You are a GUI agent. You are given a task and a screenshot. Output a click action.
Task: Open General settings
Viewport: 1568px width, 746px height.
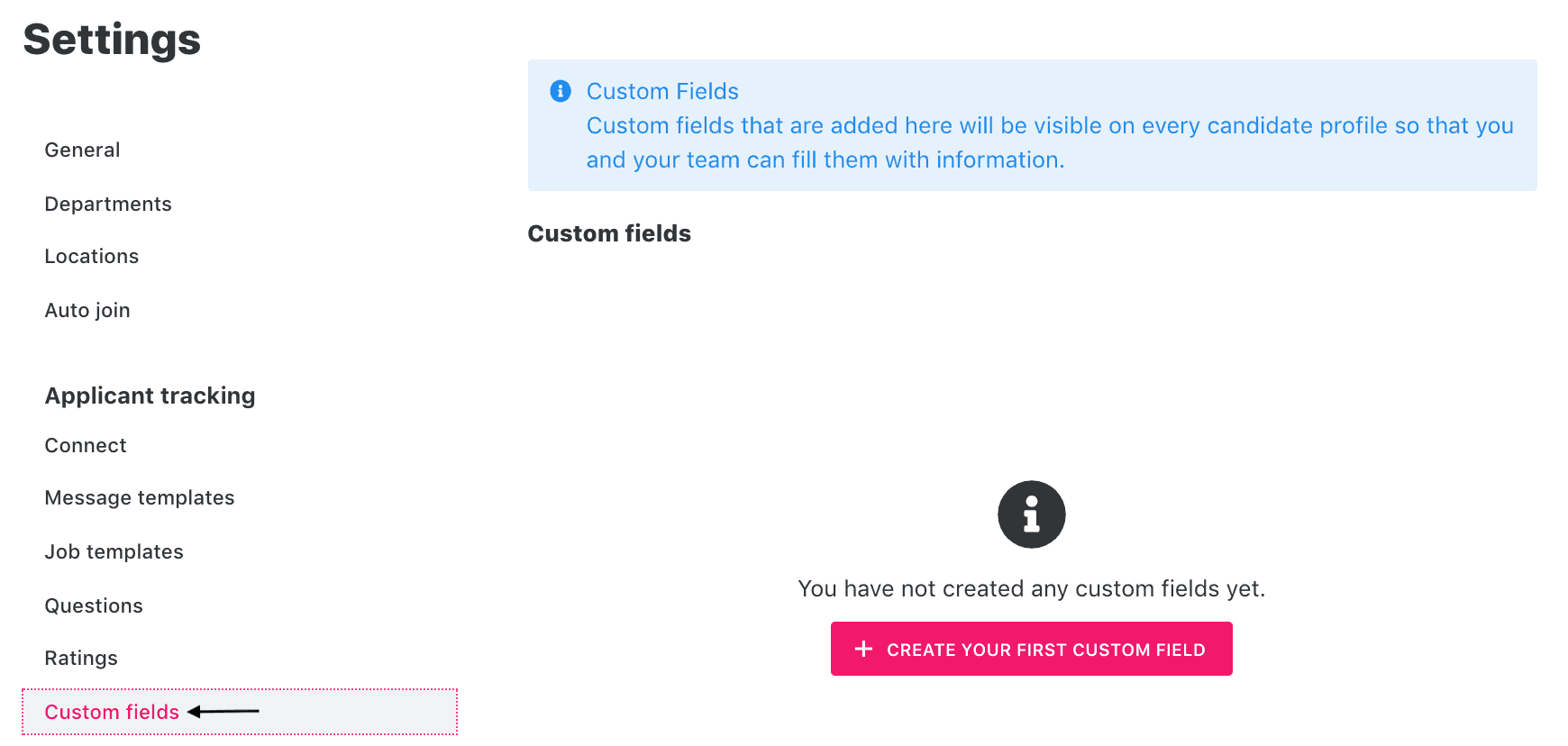82,150
